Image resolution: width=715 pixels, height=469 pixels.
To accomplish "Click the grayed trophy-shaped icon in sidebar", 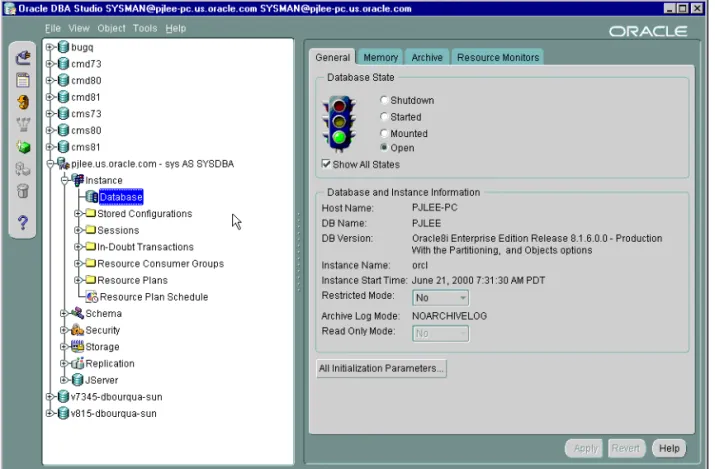I will tap(23, 124).
